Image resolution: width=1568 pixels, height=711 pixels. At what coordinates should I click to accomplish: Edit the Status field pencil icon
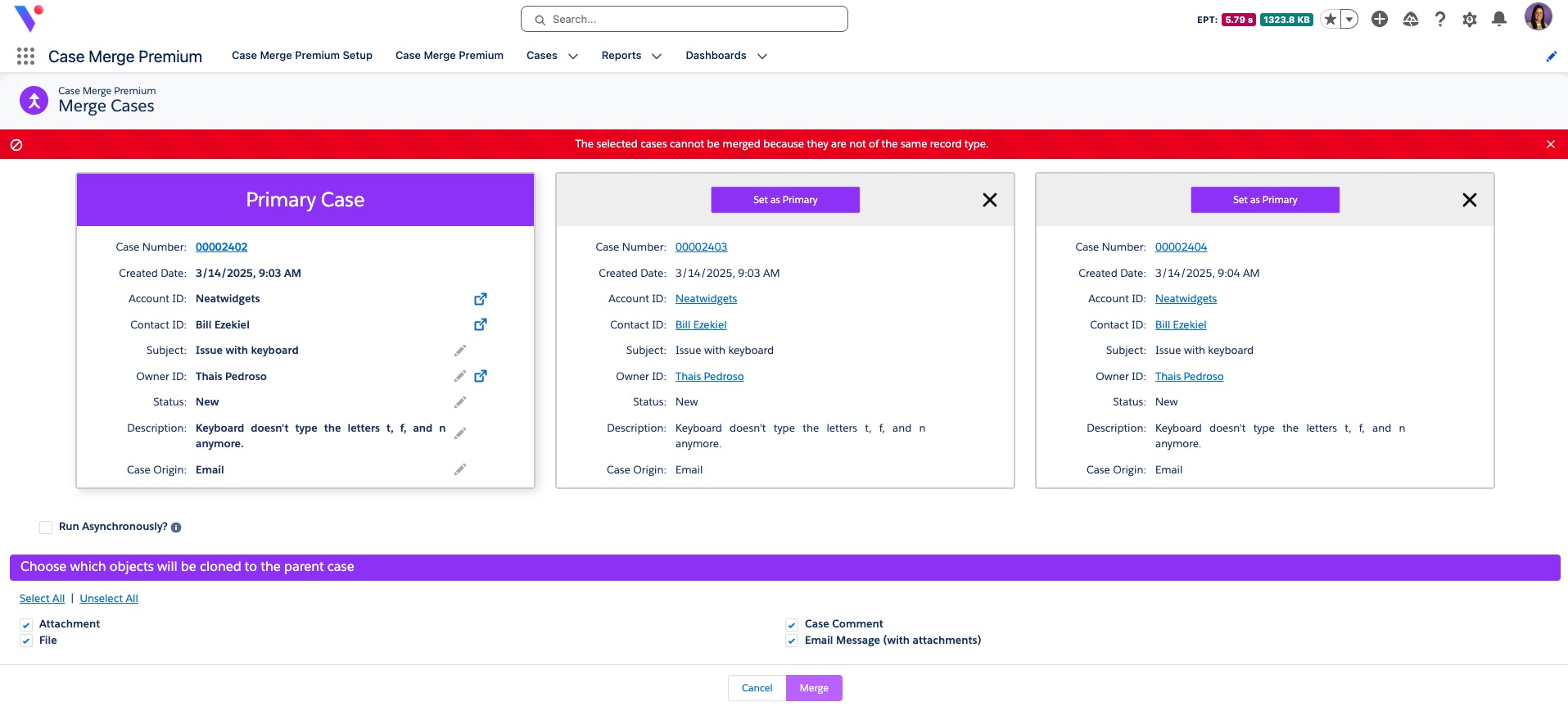point(460,402)
